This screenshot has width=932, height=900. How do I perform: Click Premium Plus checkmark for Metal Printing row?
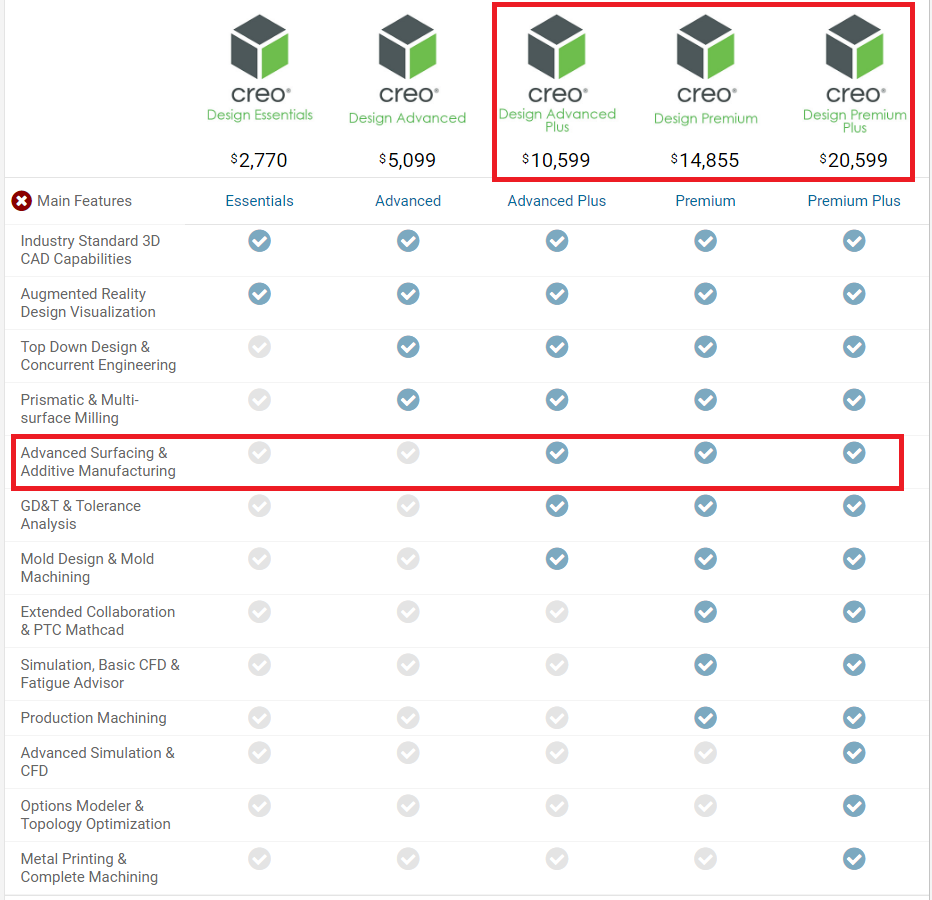tap(854, 859)
